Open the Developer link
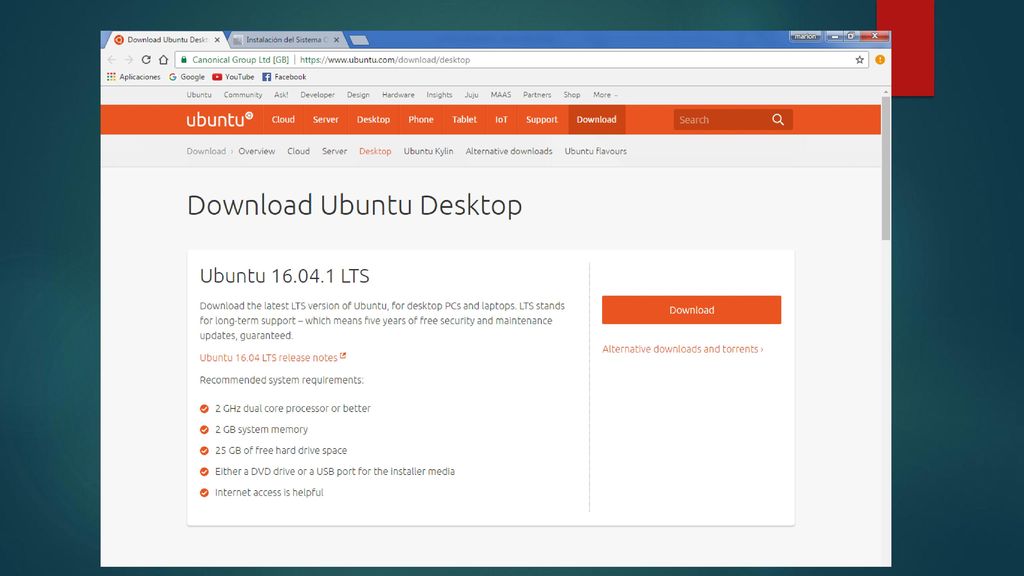The height and width of the screenshot is (576, 1024). click(x=317, y=95)
